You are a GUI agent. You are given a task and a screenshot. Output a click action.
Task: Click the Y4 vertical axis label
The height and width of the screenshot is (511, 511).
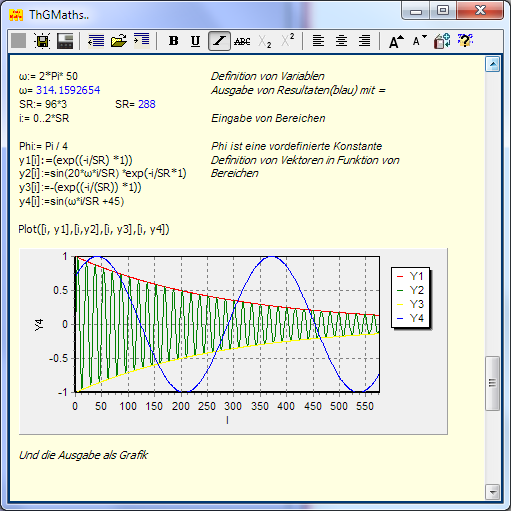[x=39, y=325]
